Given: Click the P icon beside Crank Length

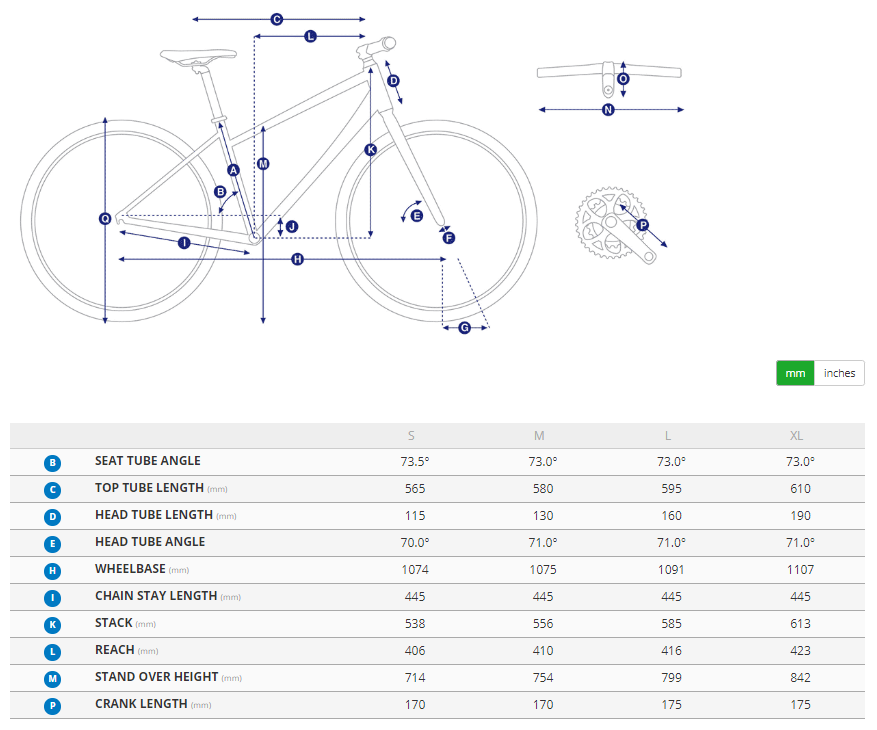Looking at the screenshot, I should pos(52,706).
